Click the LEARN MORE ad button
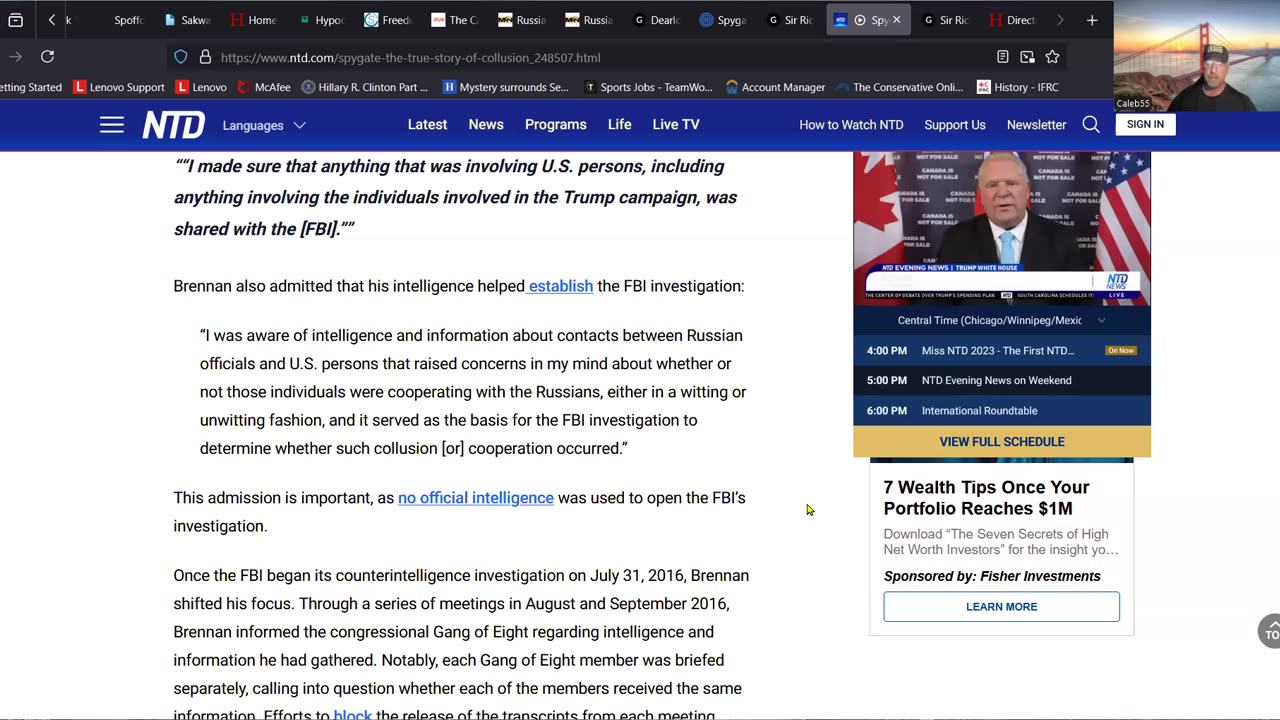The image size is (1280, 720). [x=1001, y=606]
